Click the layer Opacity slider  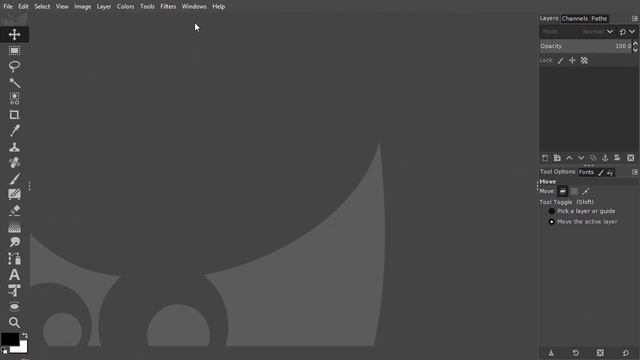point(585,46)
